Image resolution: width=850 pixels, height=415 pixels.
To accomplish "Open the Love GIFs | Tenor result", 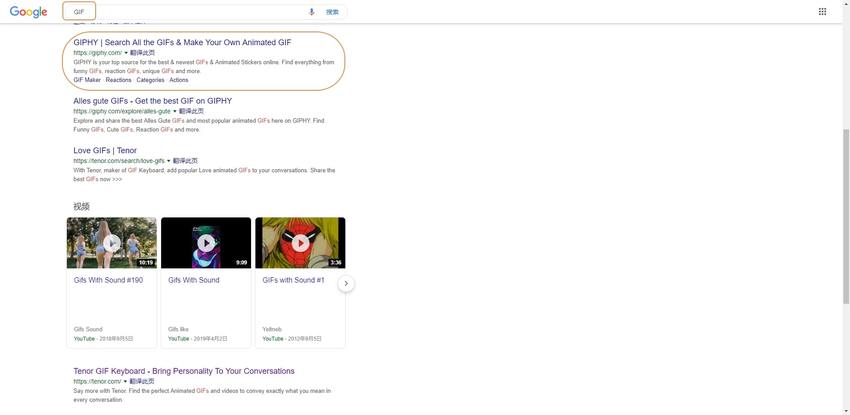I will (105, 151).
